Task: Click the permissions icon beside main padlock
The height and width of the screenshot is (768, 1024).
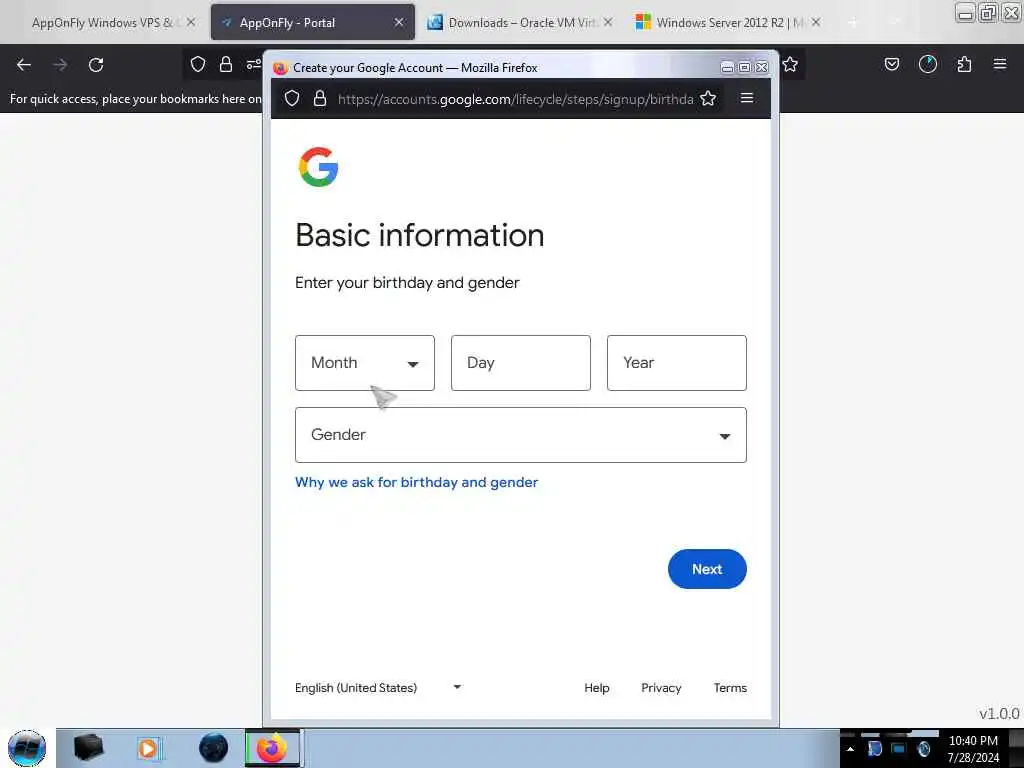Action: pyautogui.click(x=253, y=64)
